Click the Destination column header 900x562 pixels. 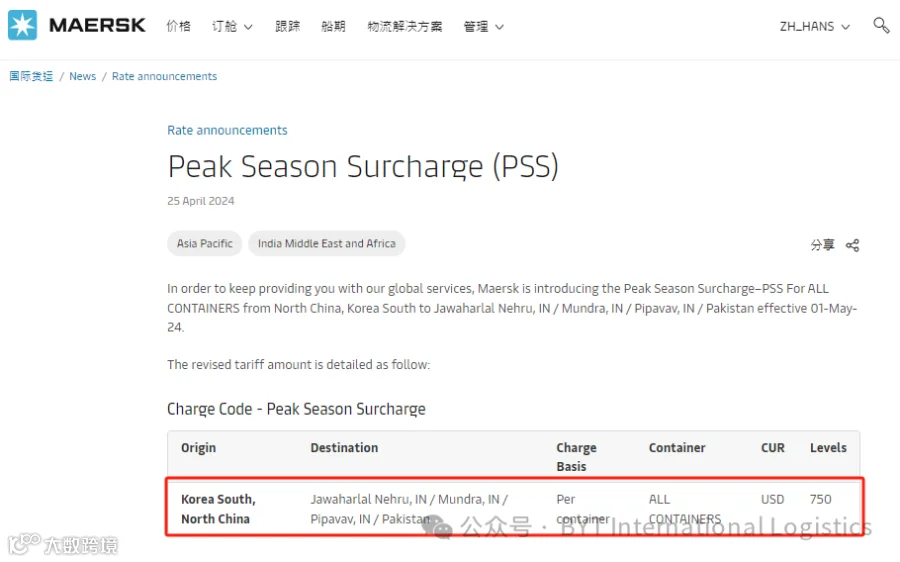[344, 448]
